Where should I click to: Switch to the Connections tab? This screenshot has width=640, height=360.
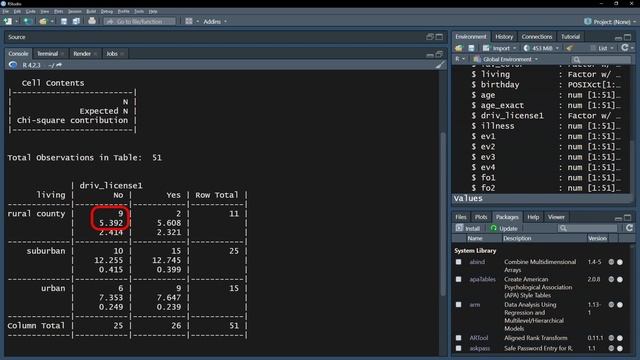point(537,37)
